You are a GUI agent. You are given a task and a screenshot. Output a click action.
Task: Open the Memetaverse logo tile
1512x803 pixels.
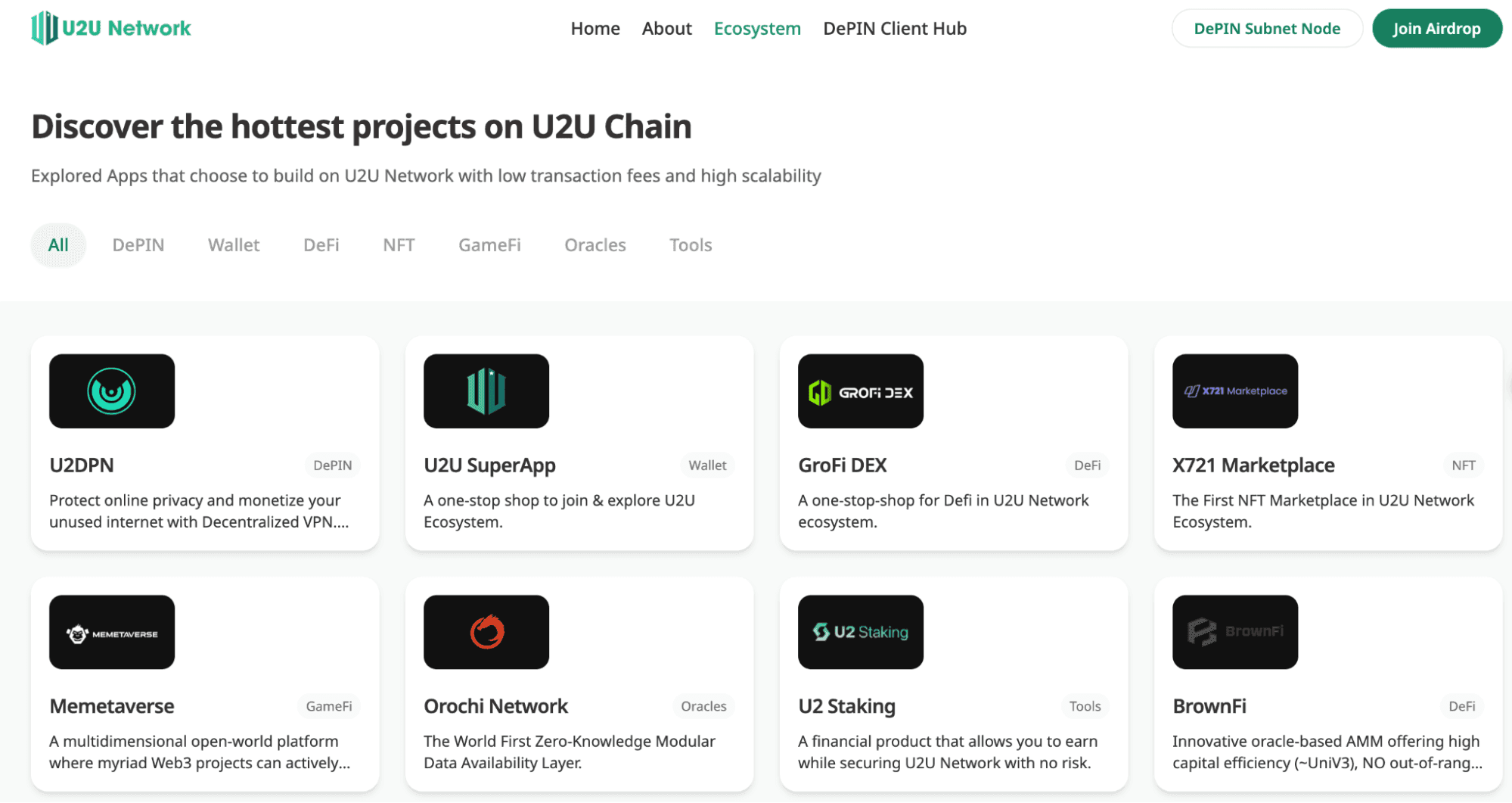click(112, 632)
